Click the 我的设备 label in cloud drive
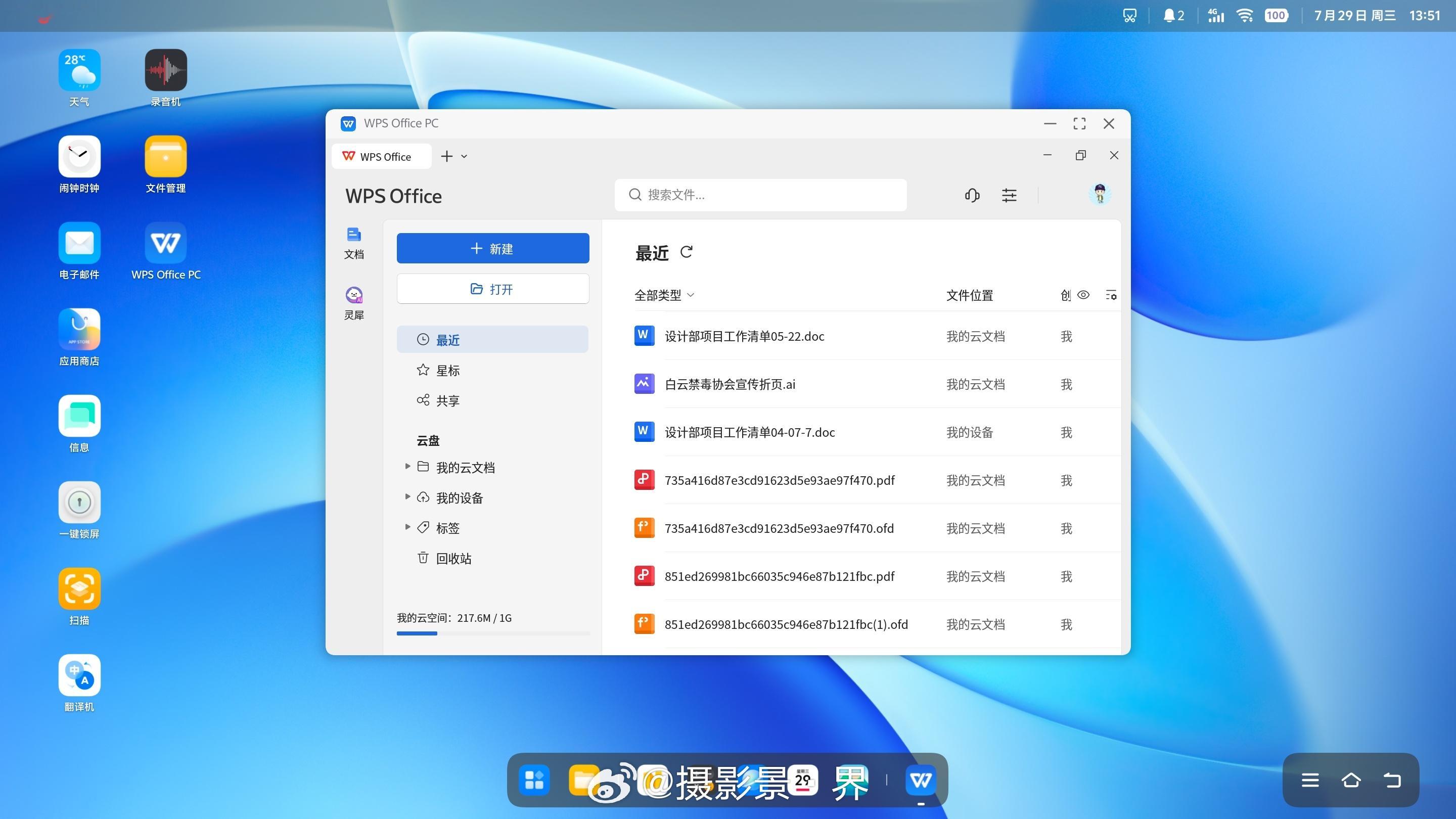 (460, 498)
